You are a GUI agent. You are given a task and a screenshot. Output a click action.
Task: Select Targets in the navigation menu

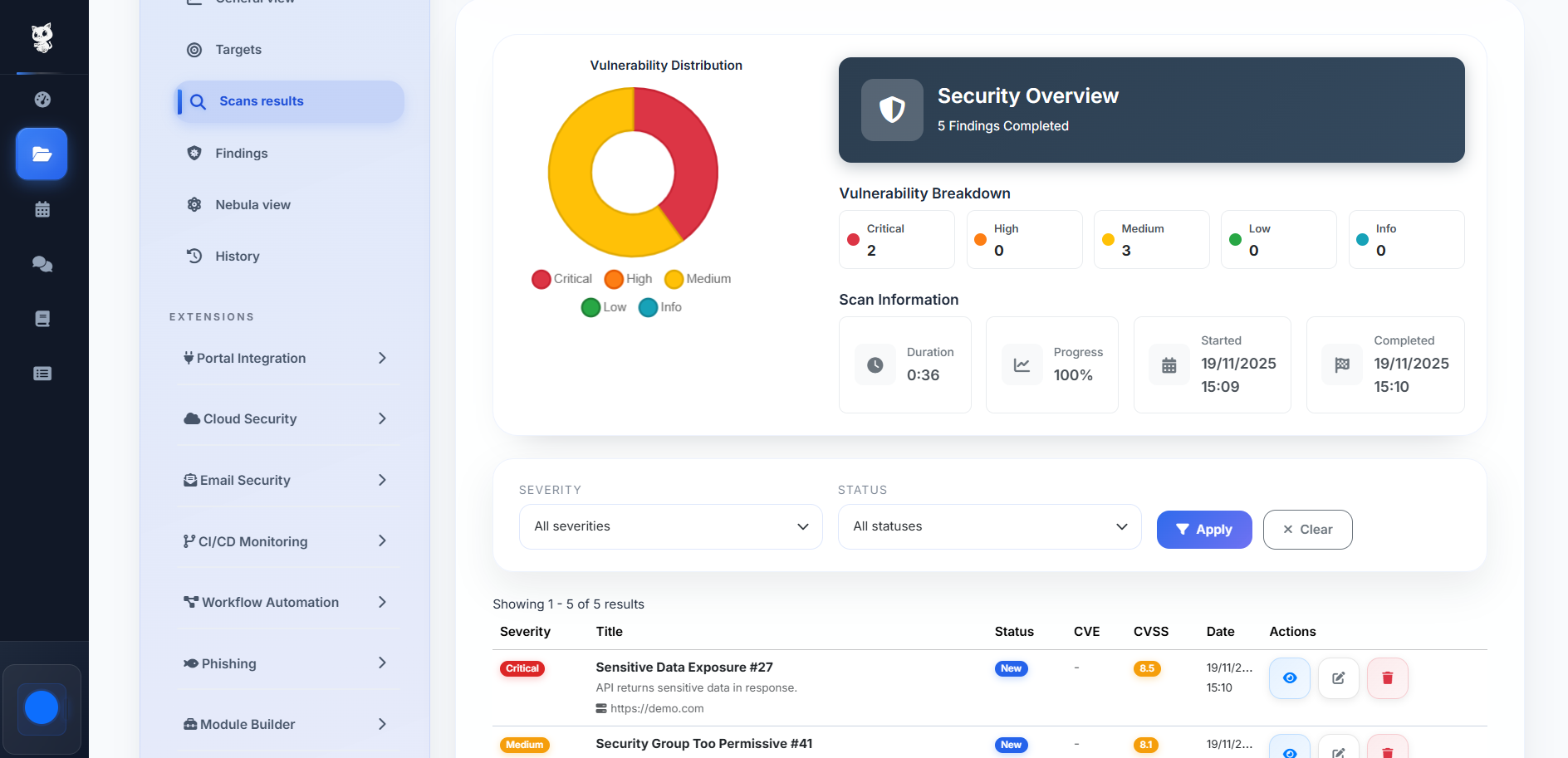point(238,49)
